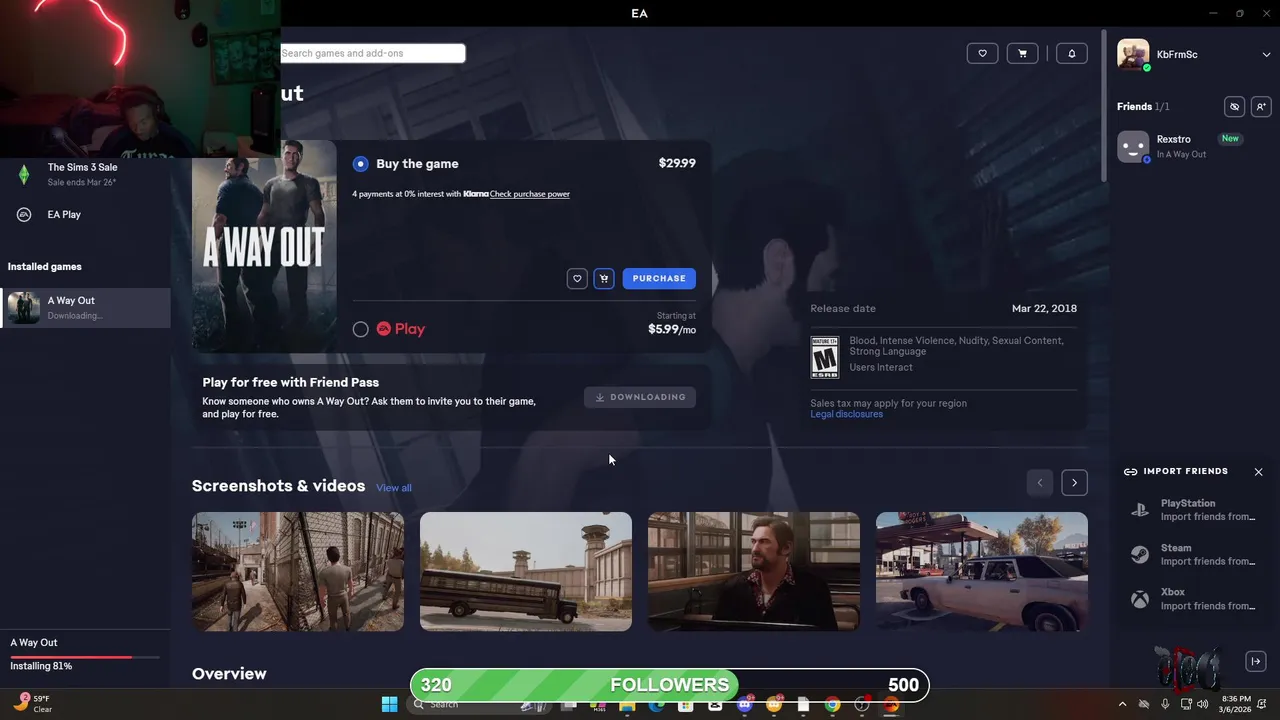Import friends from Steam
The height and width of the screenshot is (720, 1280).
point(1192,555)
